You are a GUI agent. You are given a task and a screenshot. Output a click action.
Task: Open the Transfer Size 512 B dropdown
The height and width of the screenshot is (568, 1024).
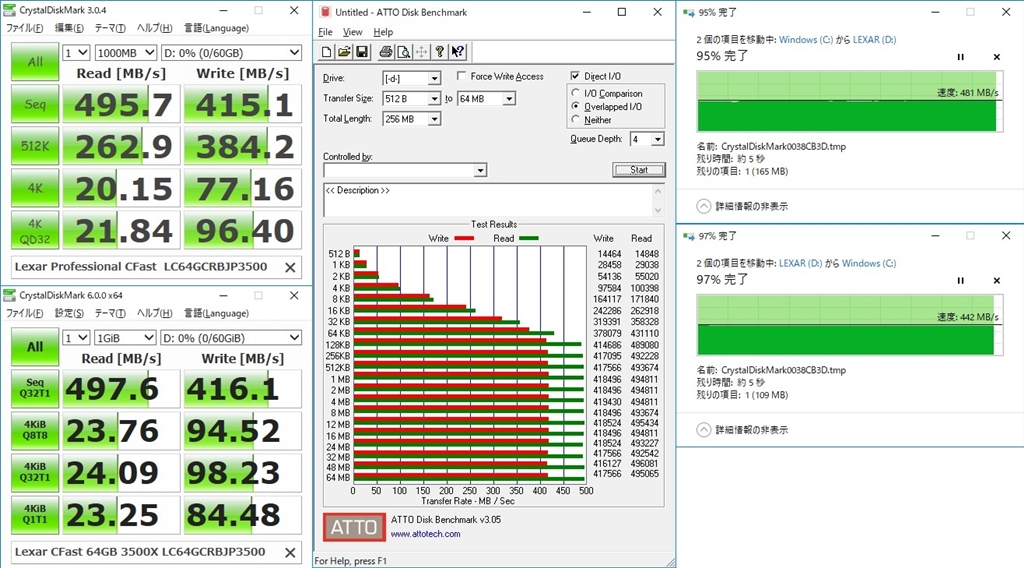434,99
